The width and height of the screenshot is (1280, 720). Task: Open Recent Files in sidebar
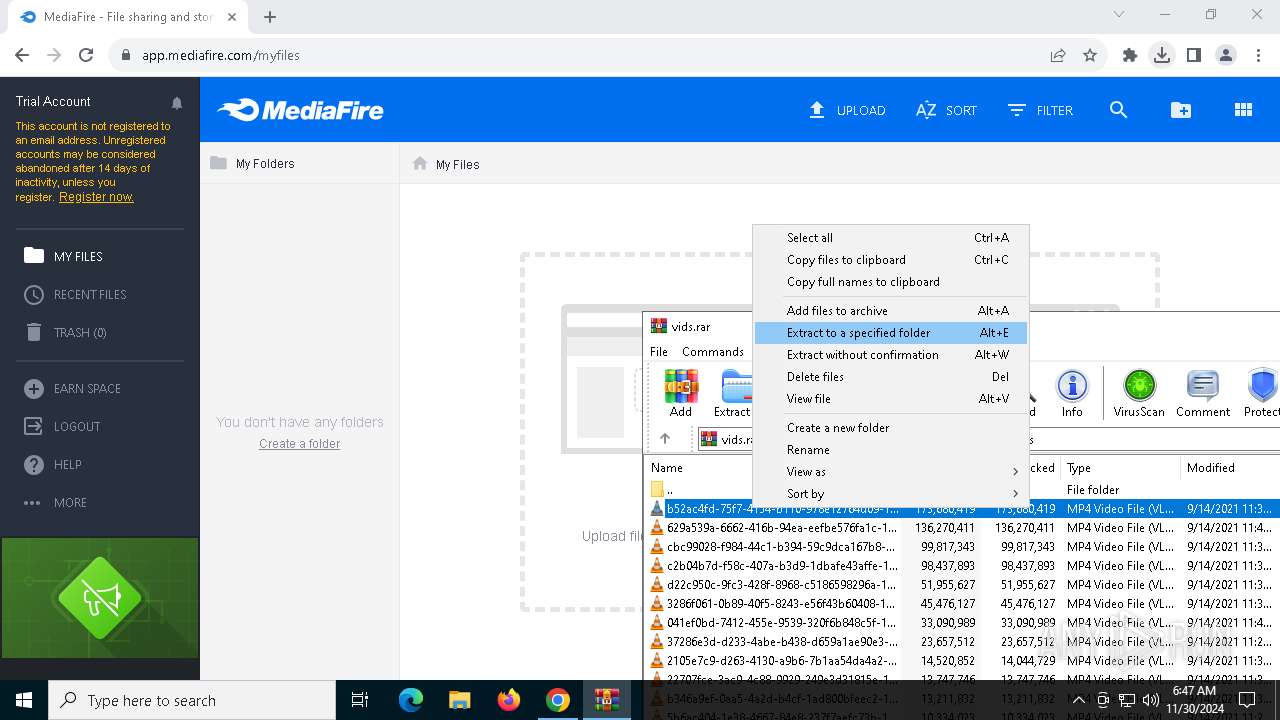tap(76, 294)
